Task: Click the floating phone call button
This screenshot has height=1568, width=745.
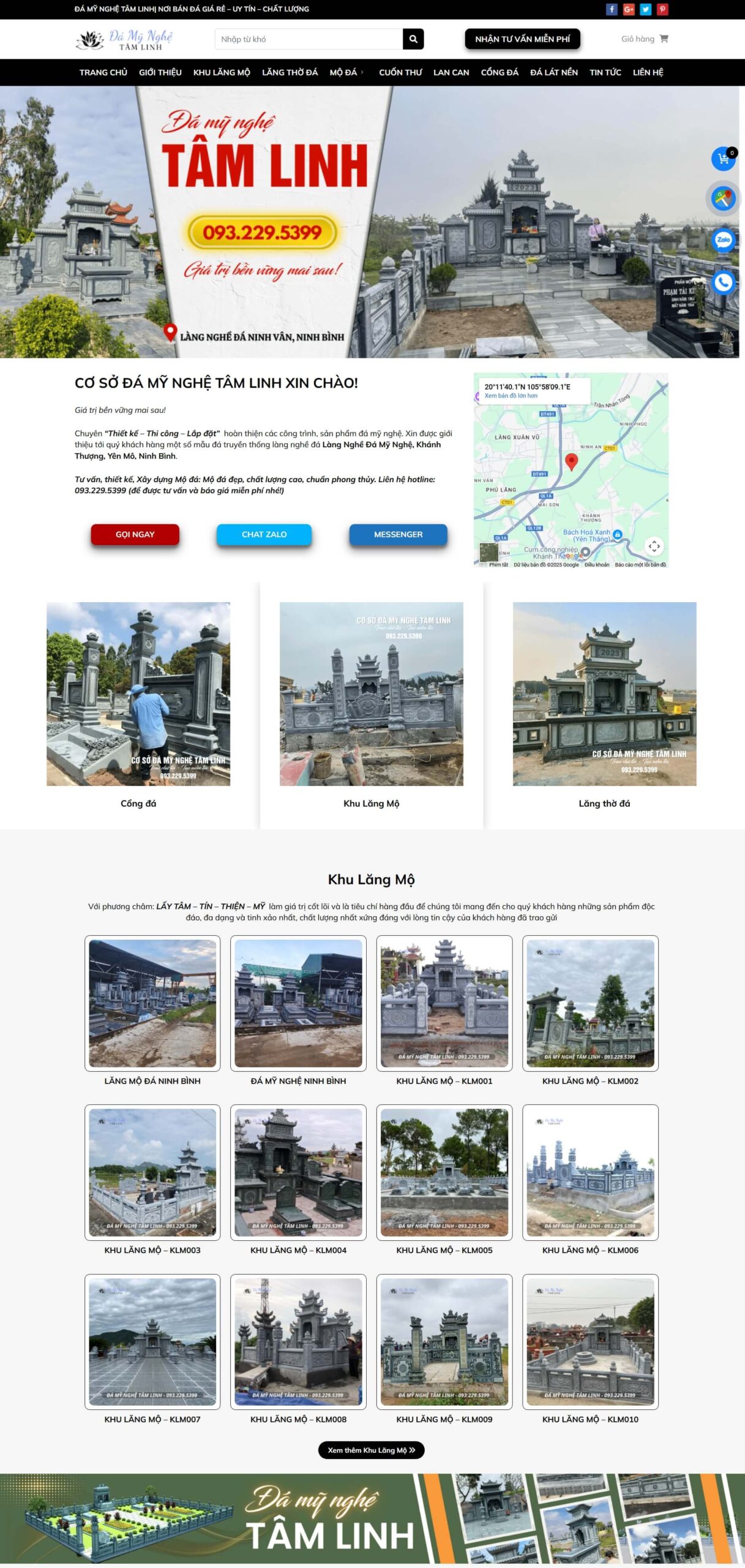Action: pyautogui.click(x=723, y=282)
